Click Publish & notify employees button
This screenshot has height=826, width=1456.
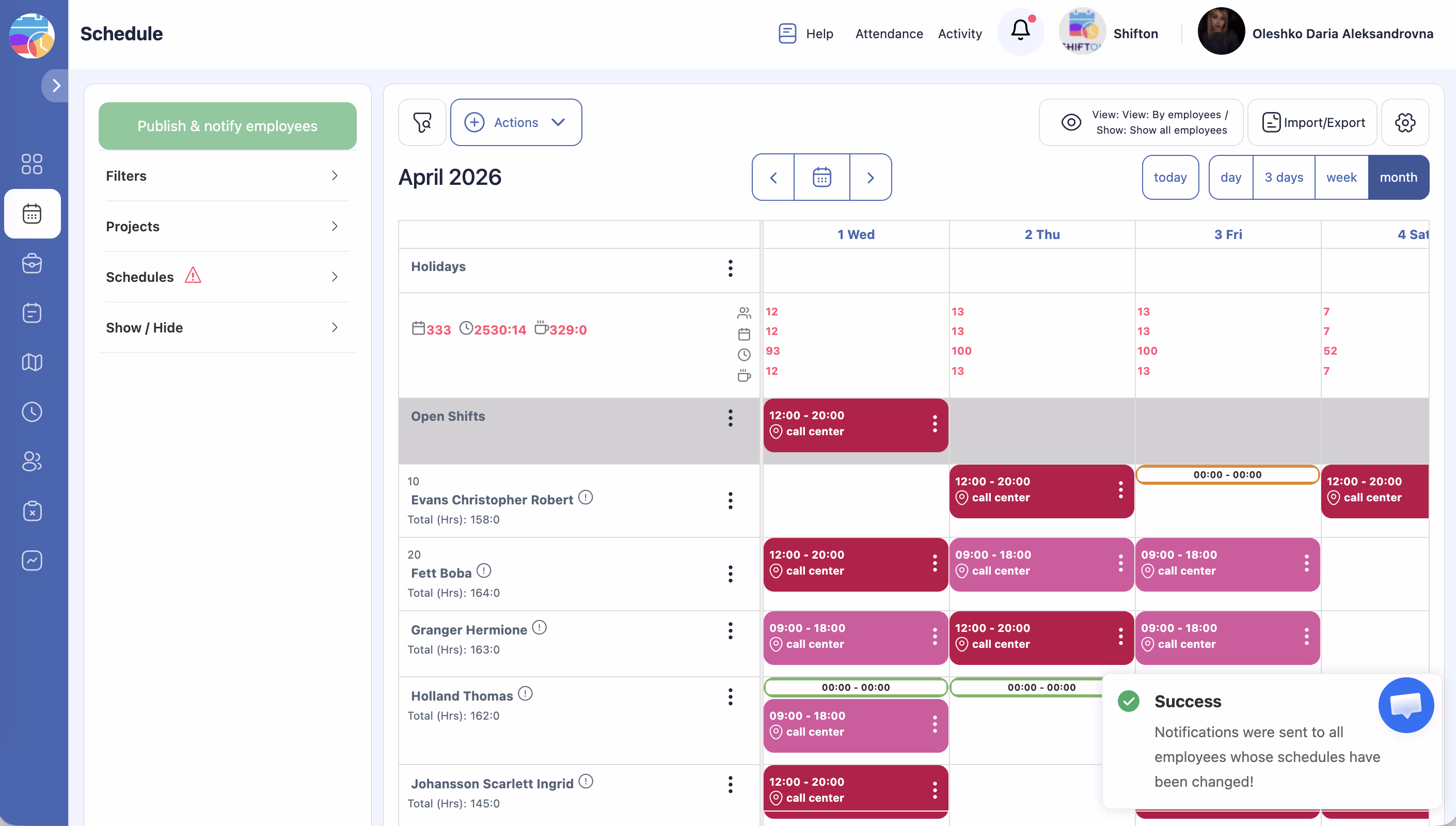coord(227,126)
